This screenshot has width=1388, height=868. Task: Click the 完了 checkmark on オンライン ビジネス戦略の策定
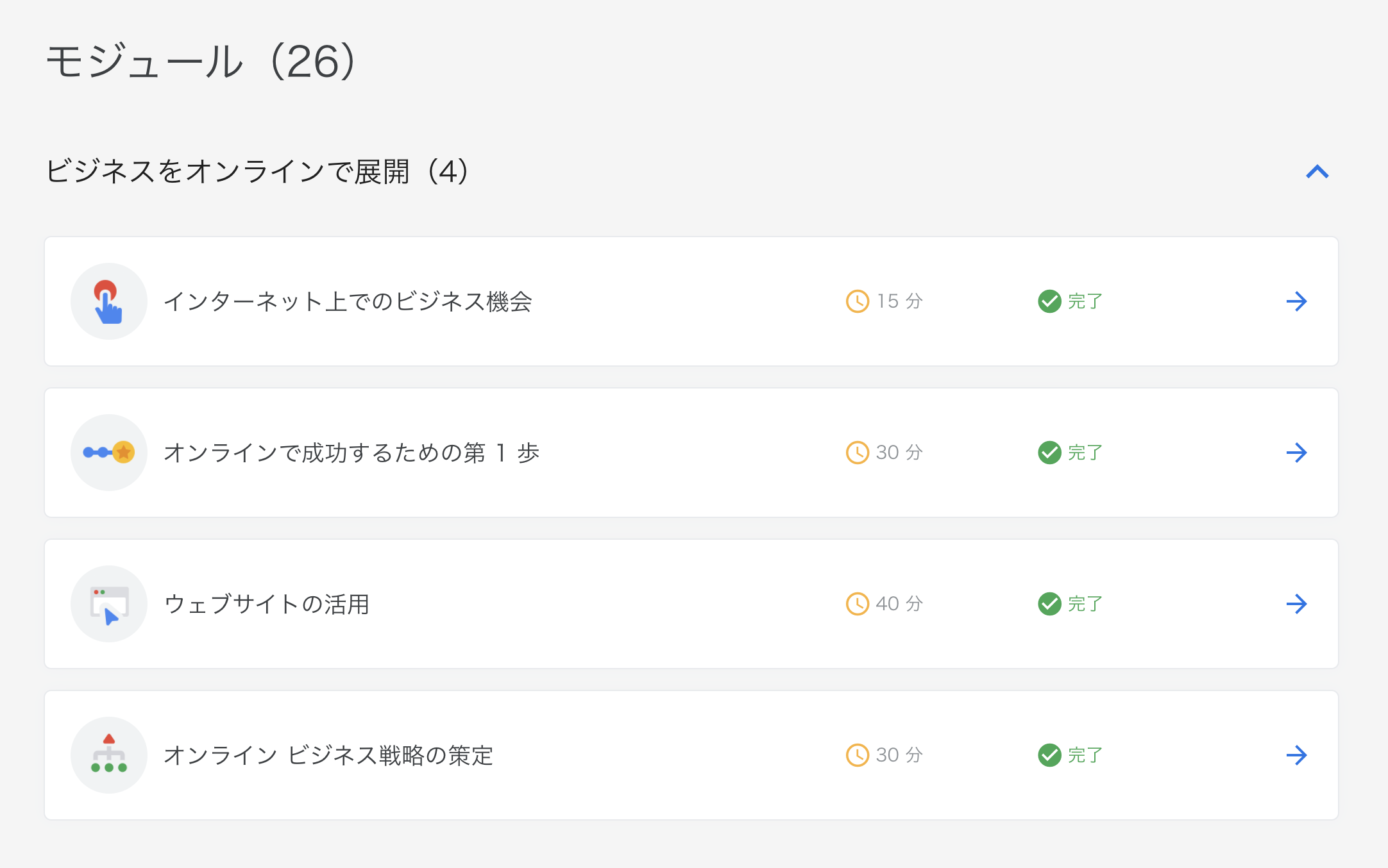click(1049, 755)
